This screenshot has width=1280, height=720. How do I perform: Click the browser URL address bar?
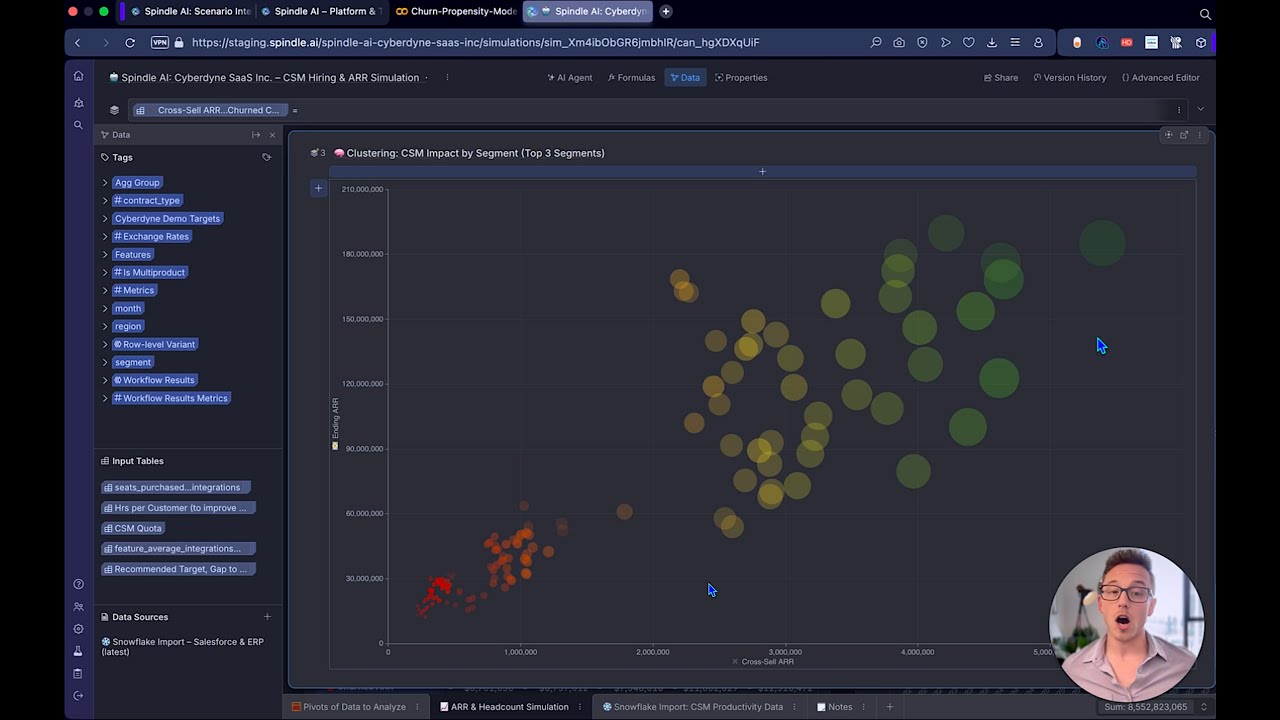475,43
